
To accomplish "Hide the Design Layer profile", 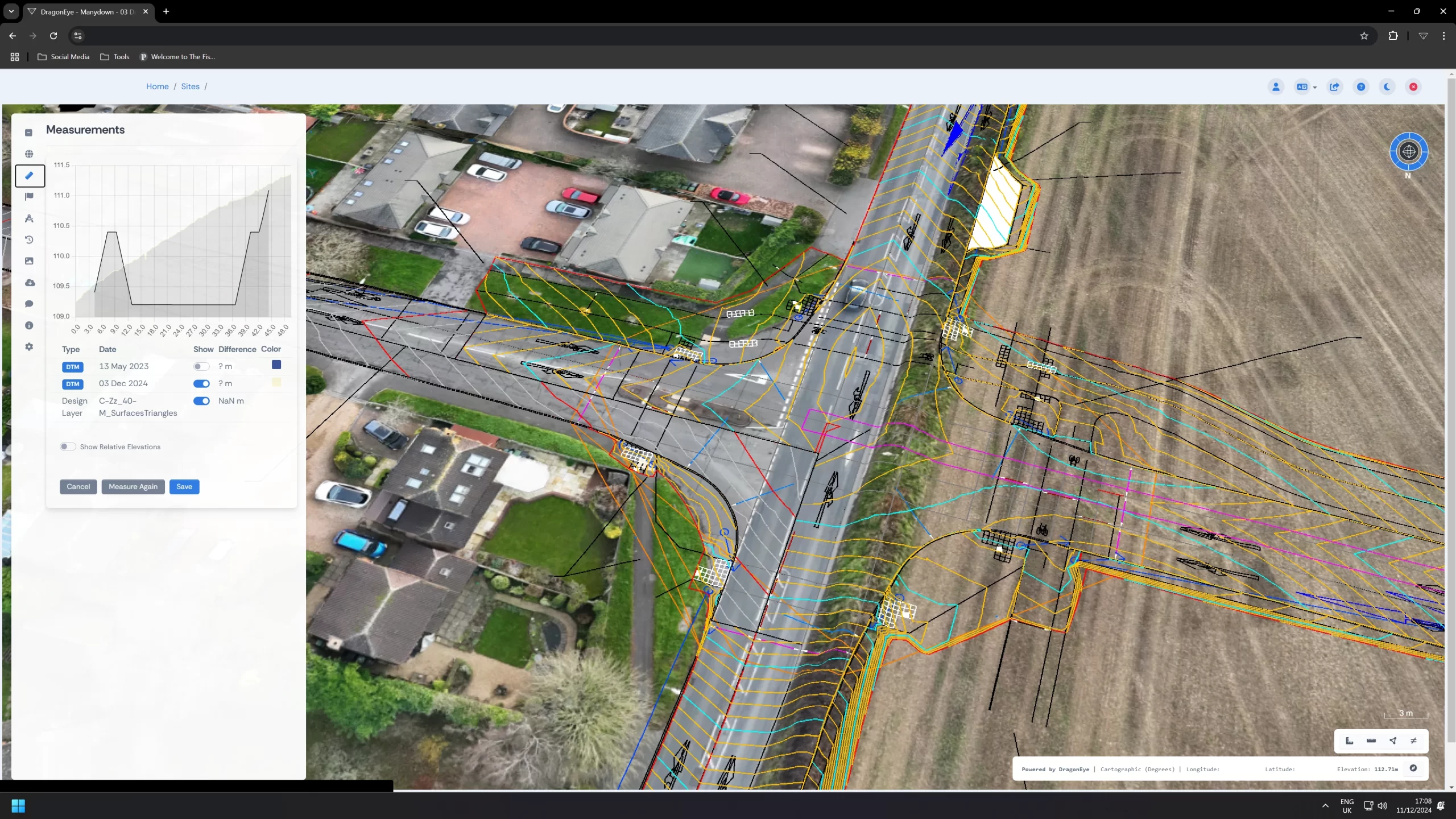I will (201, 401).
